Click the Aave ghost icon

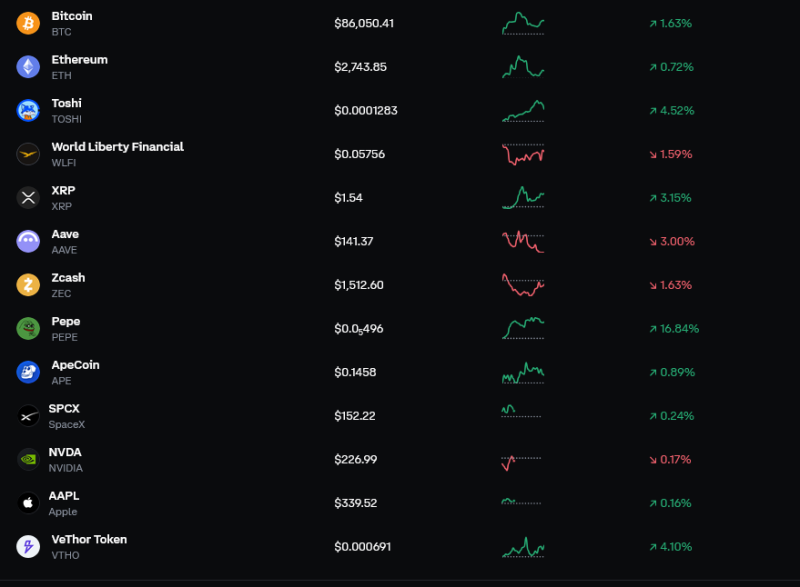click(28, 241)
